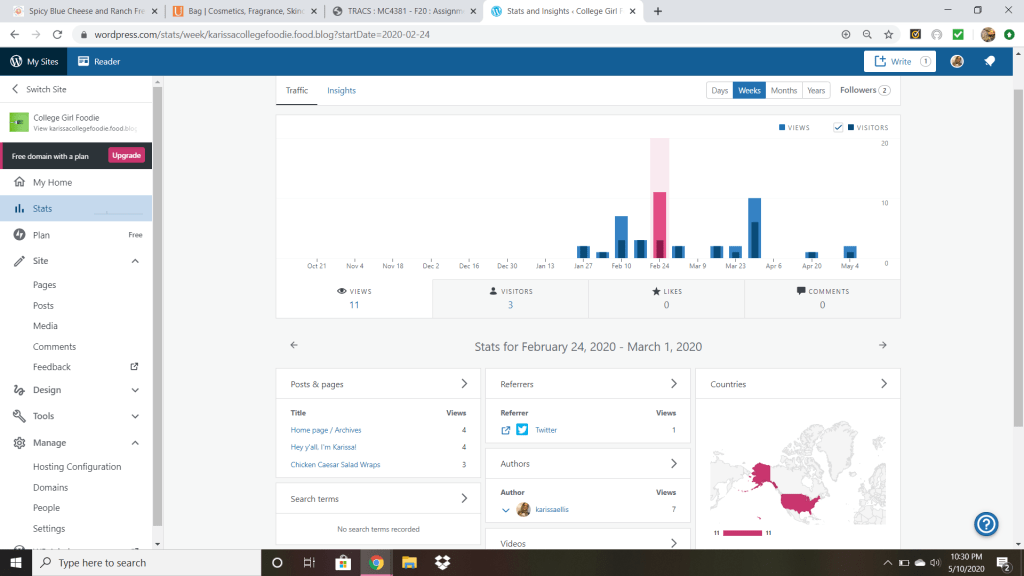Open the Plan menu item
Screen dimensions: 1024x576
coord(42,235)
